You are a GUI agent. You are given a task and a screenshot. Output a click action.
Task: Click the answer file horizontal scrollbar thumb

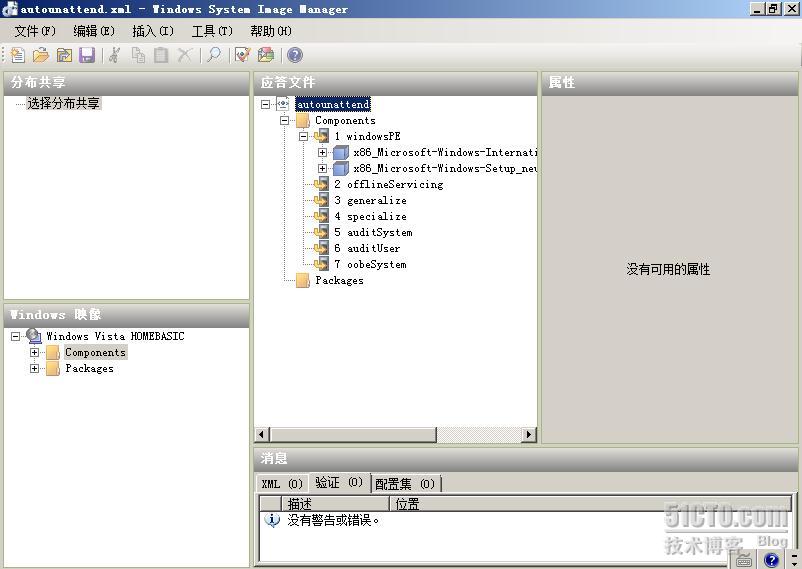tap(353, 434)
